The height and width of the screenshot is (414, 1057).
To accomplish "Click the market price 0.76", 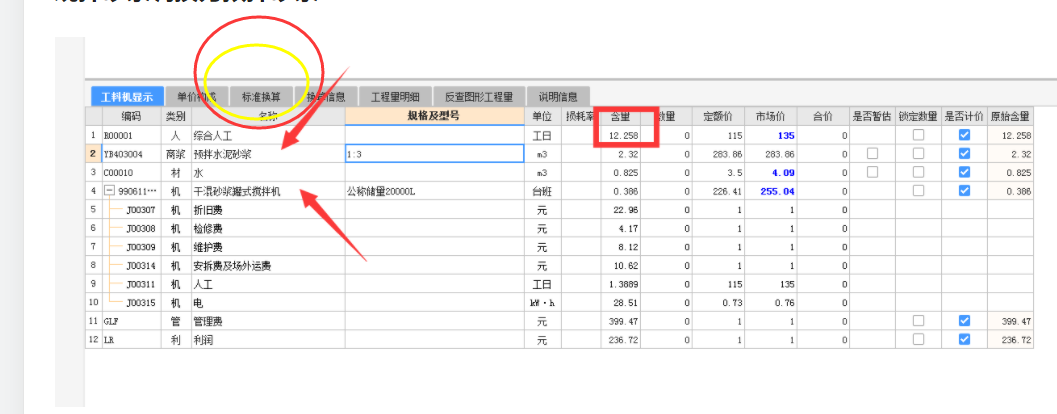I will 771,303.
